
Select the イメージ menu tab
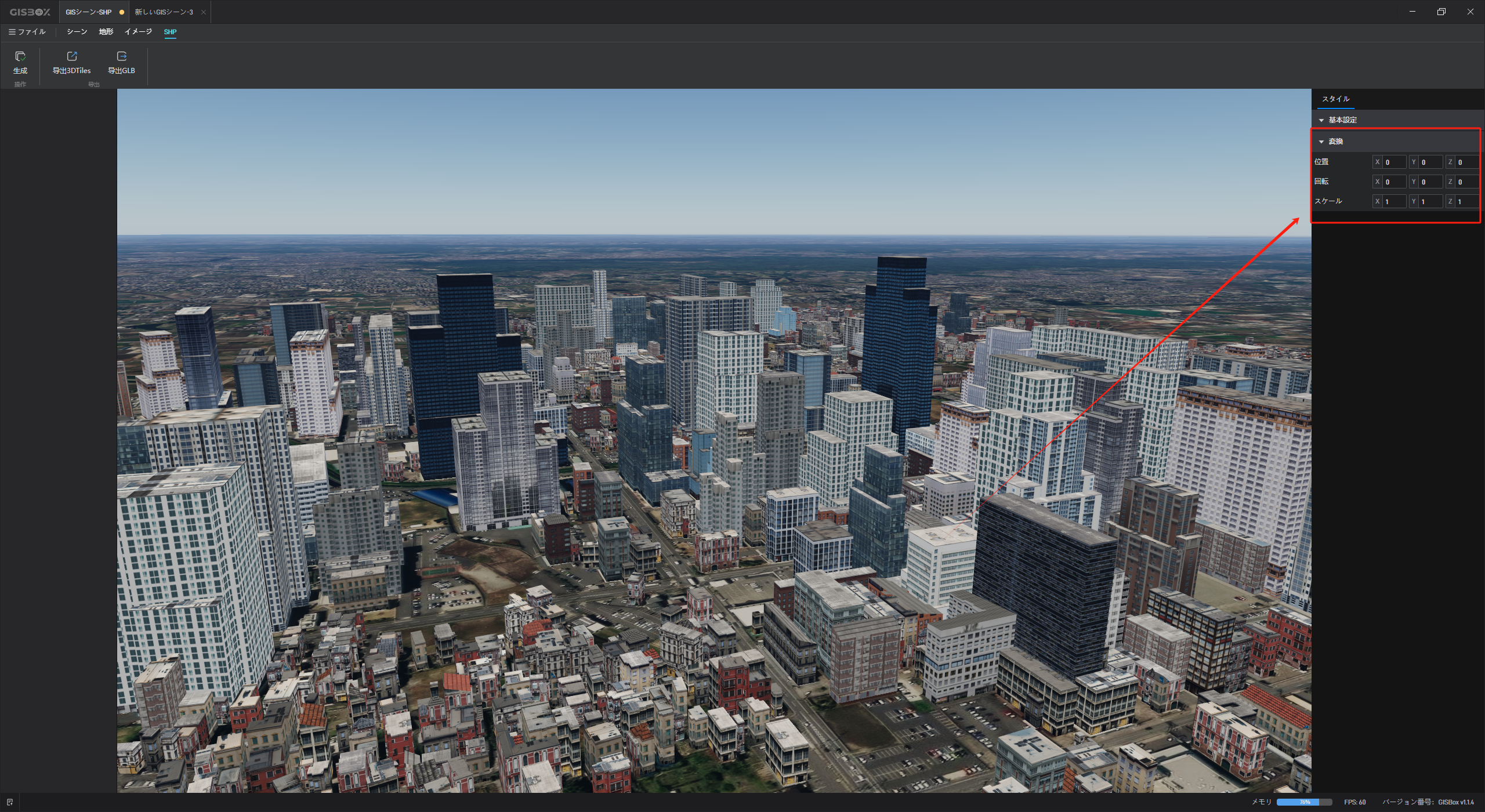[x=138, y=32]
